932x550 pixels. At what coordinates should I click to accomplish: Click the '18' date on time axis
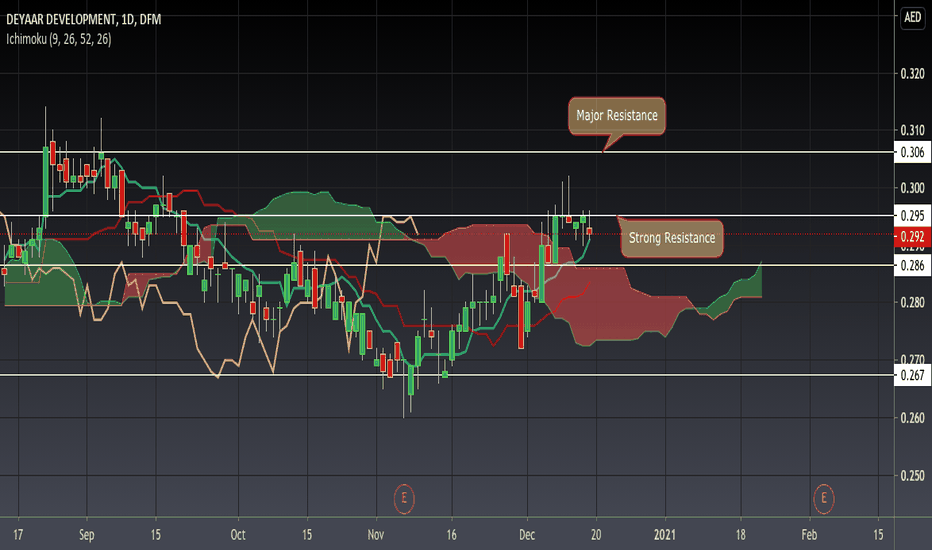741,535
